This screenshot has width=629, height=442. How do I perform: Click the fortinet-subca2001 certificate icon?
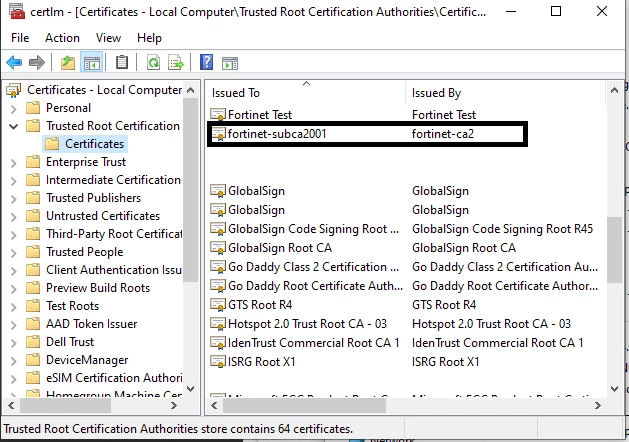click(x=218, y=134)
